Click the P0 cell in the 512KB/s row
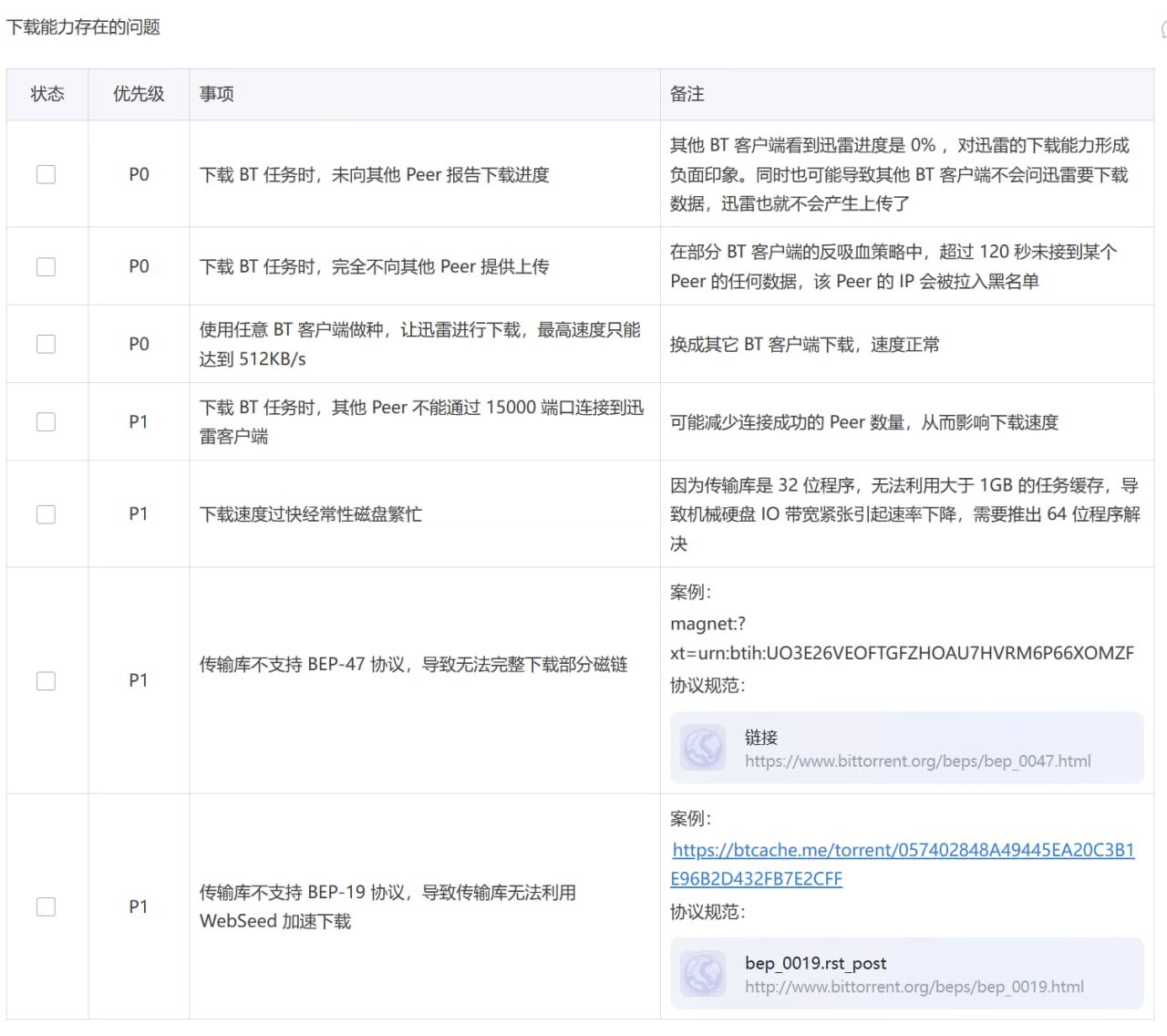 pyautogui.click(x=139, y=344)
